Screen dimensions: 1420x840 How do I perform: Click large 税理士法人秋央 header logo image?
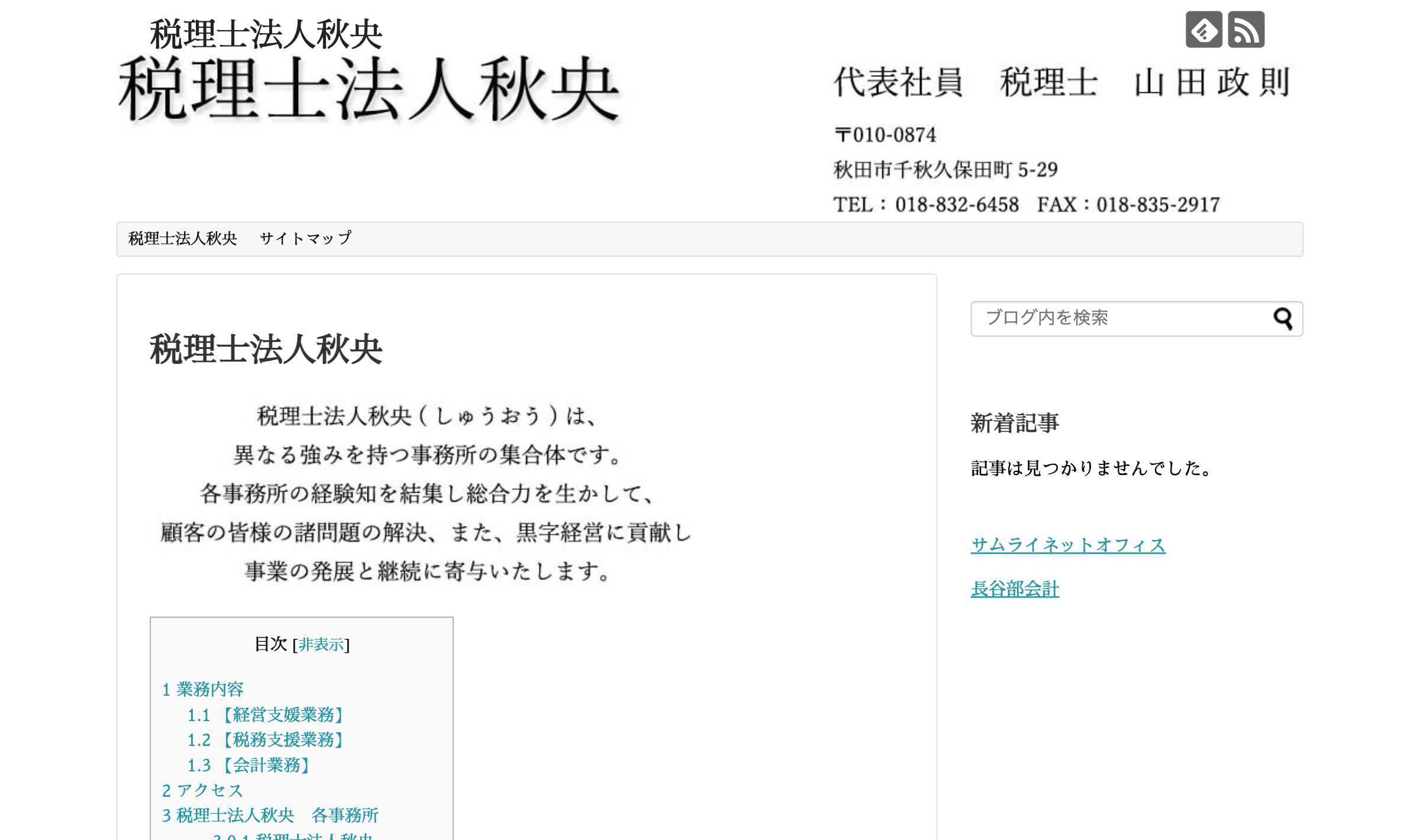pyautogui.click(x=369, y=91)
